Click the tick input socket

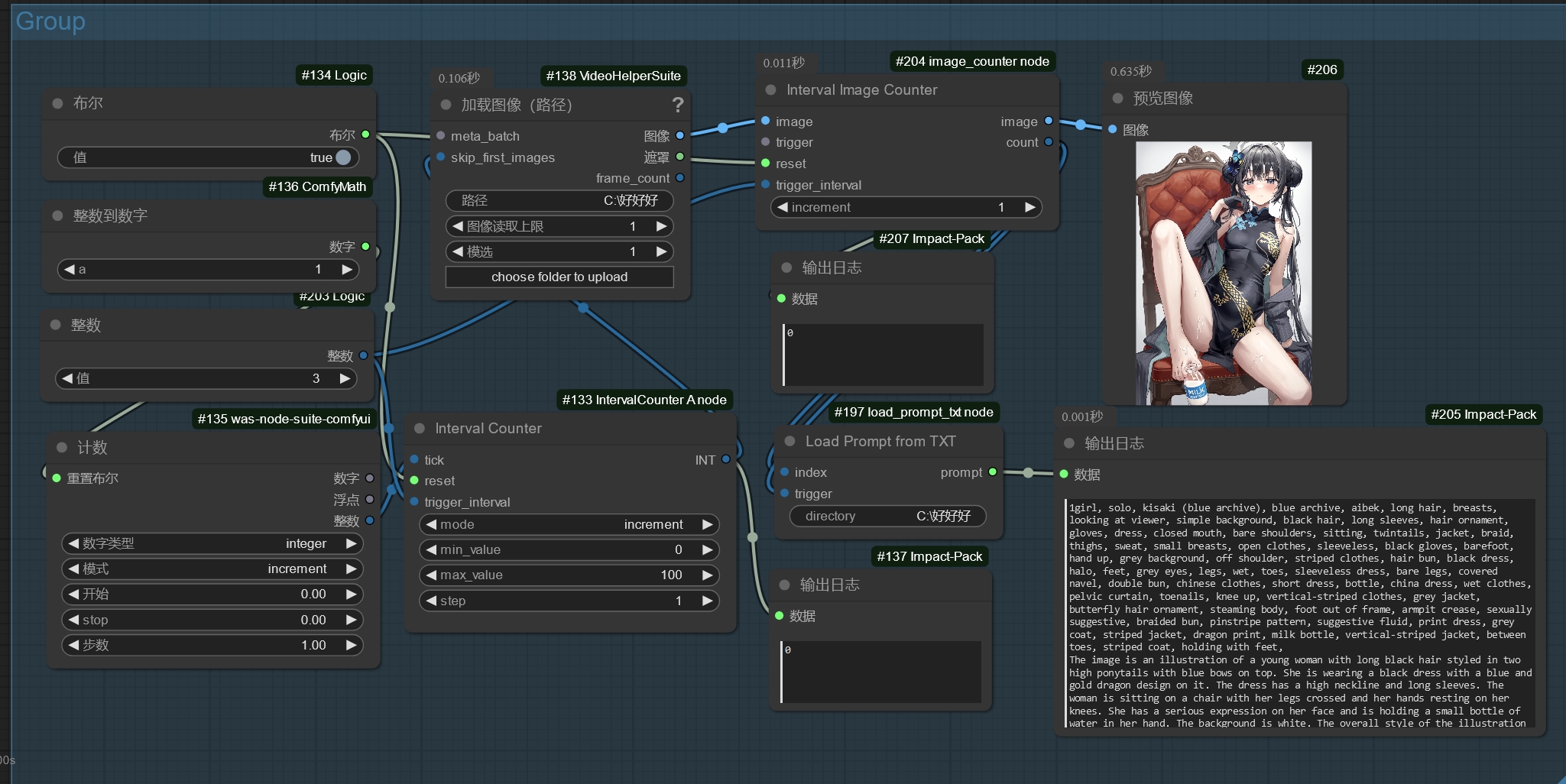coord(414,459)
